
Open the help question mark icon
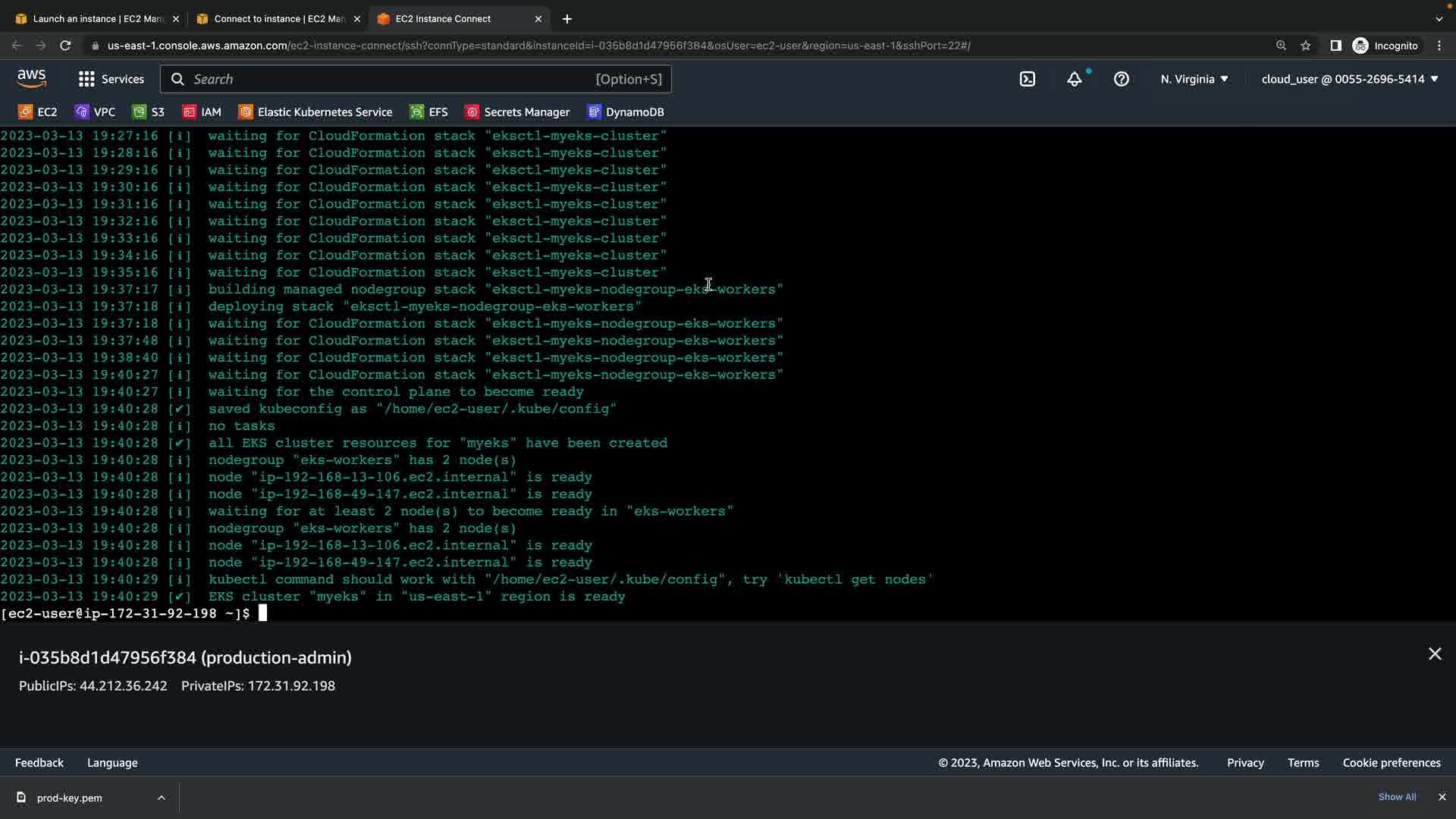click(1122, 79)
